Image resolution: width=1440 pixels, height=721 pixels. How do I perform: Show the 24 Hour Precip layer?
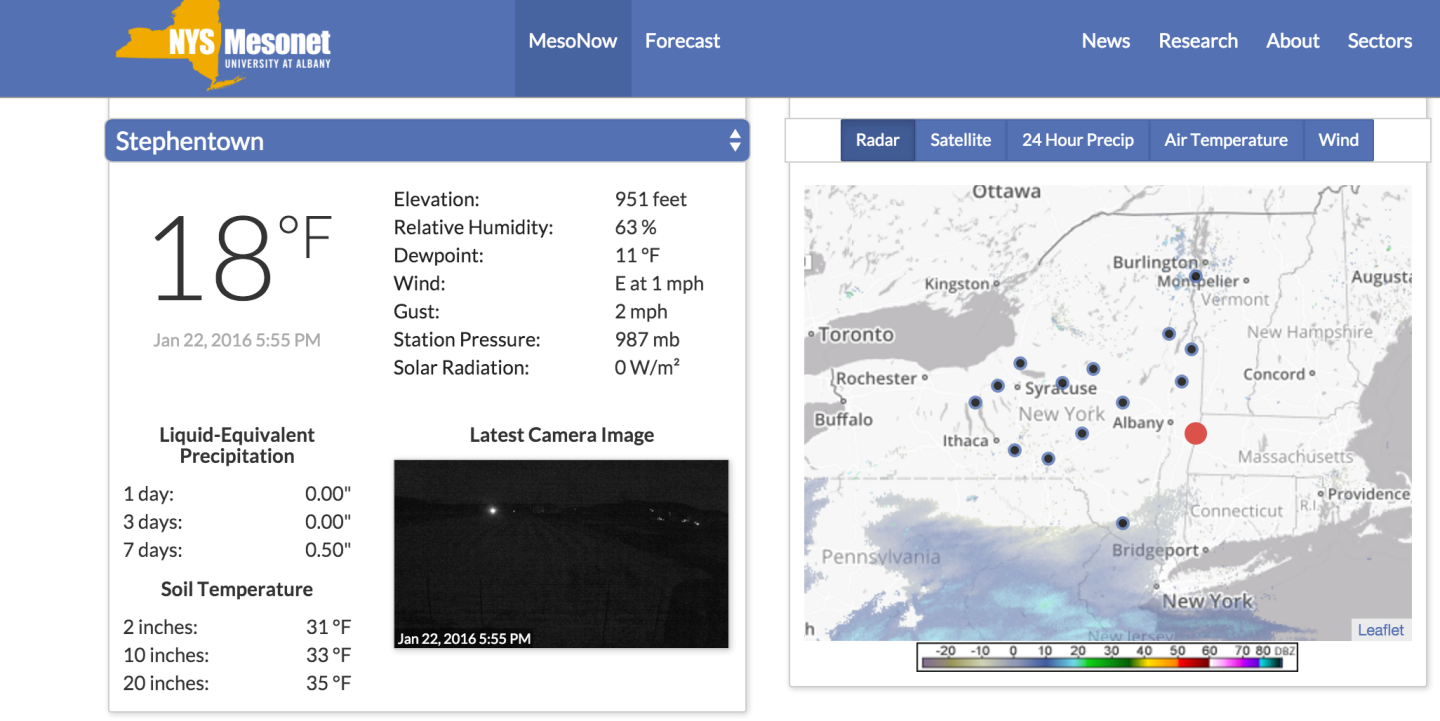tap(1077, 140)
